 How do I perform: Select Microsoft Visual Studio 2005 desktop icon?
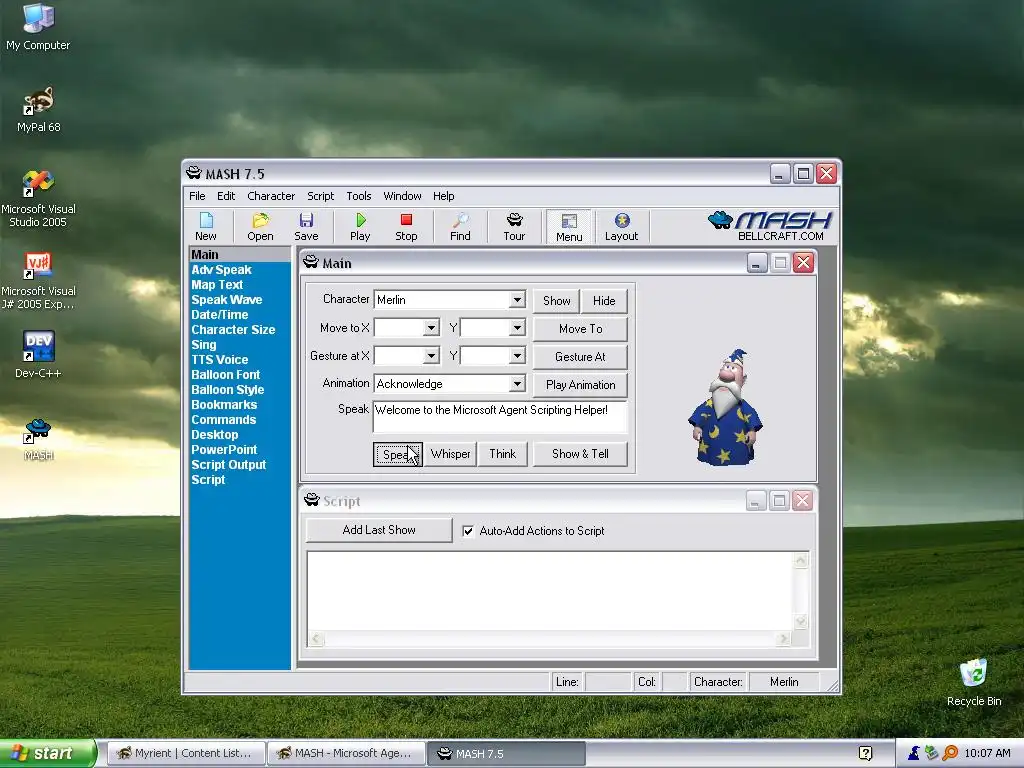click(x=38, y=199)
